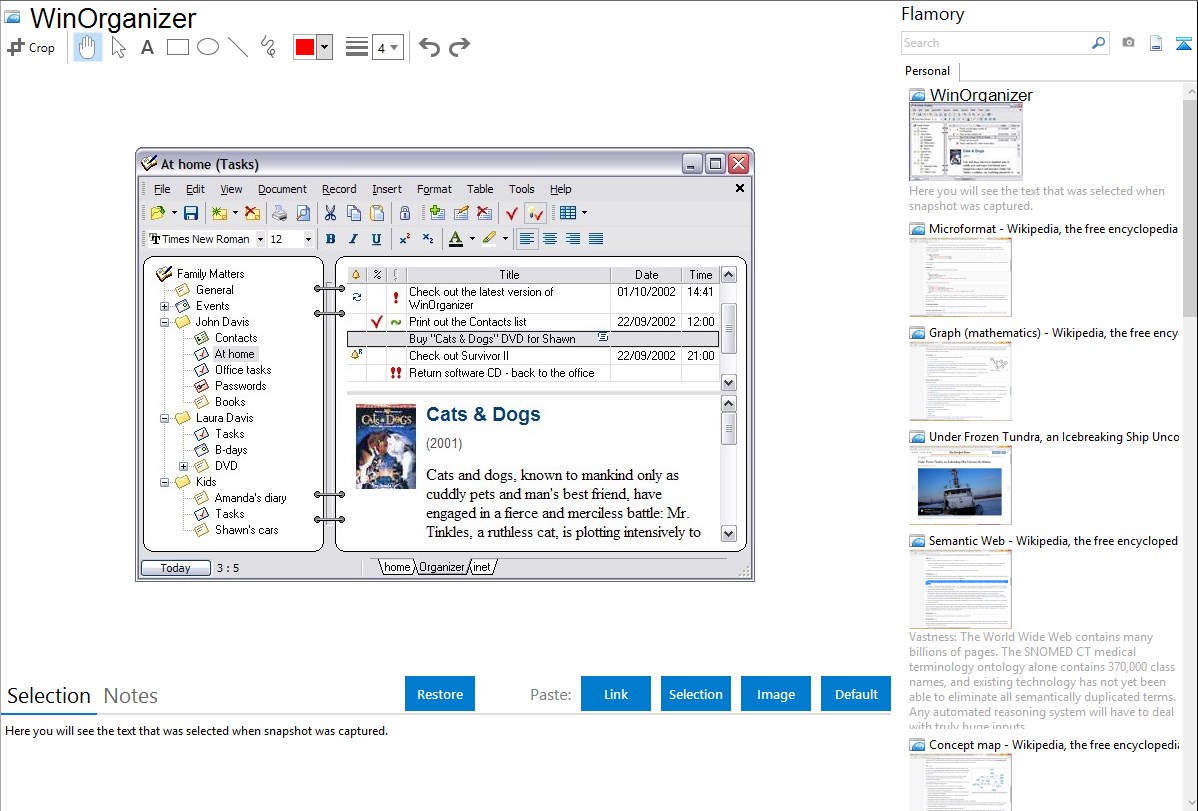Click the Flamory Search input field
The image size is (1198, 811).
coord(995,43)
